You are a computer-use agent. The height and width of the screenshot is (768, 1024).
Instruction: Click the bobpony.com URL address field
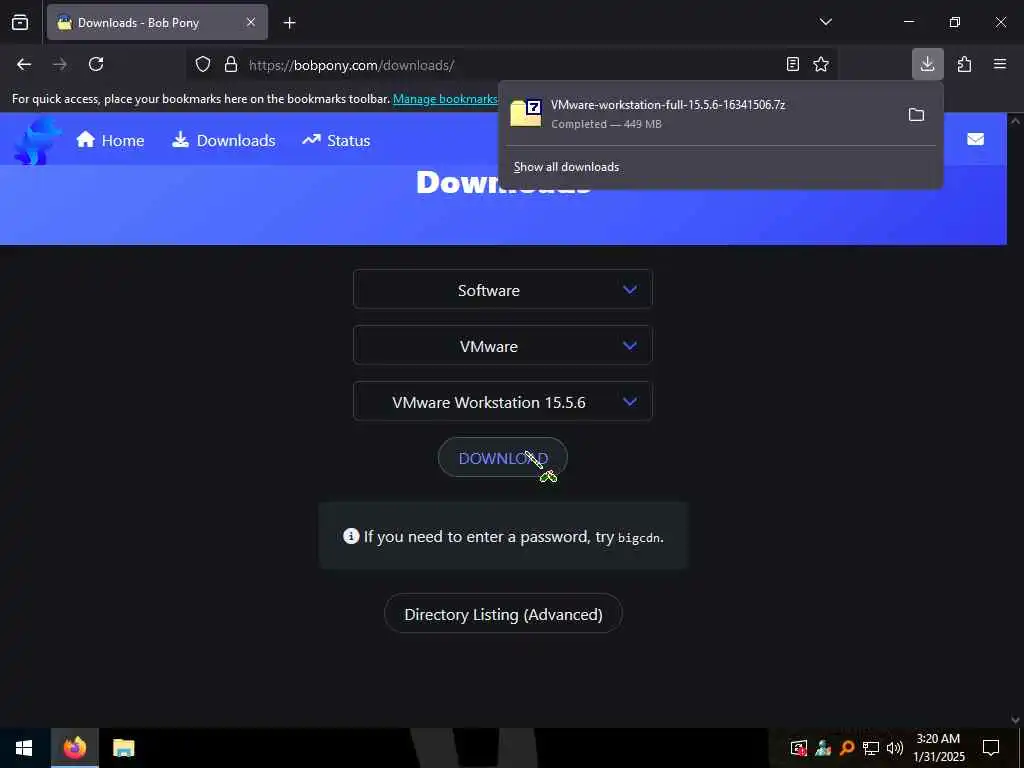(x=511, y=65)
